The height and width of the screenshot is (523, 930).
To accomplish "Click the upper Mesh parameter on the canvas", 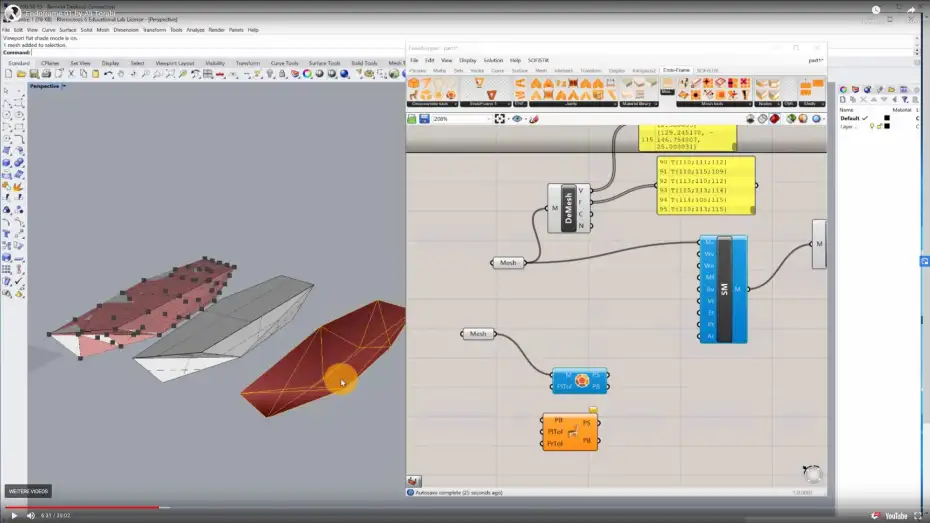I will click(508, 263).
